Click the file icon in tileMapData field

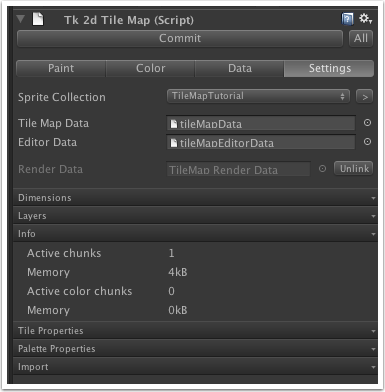[x=174, y=124]
